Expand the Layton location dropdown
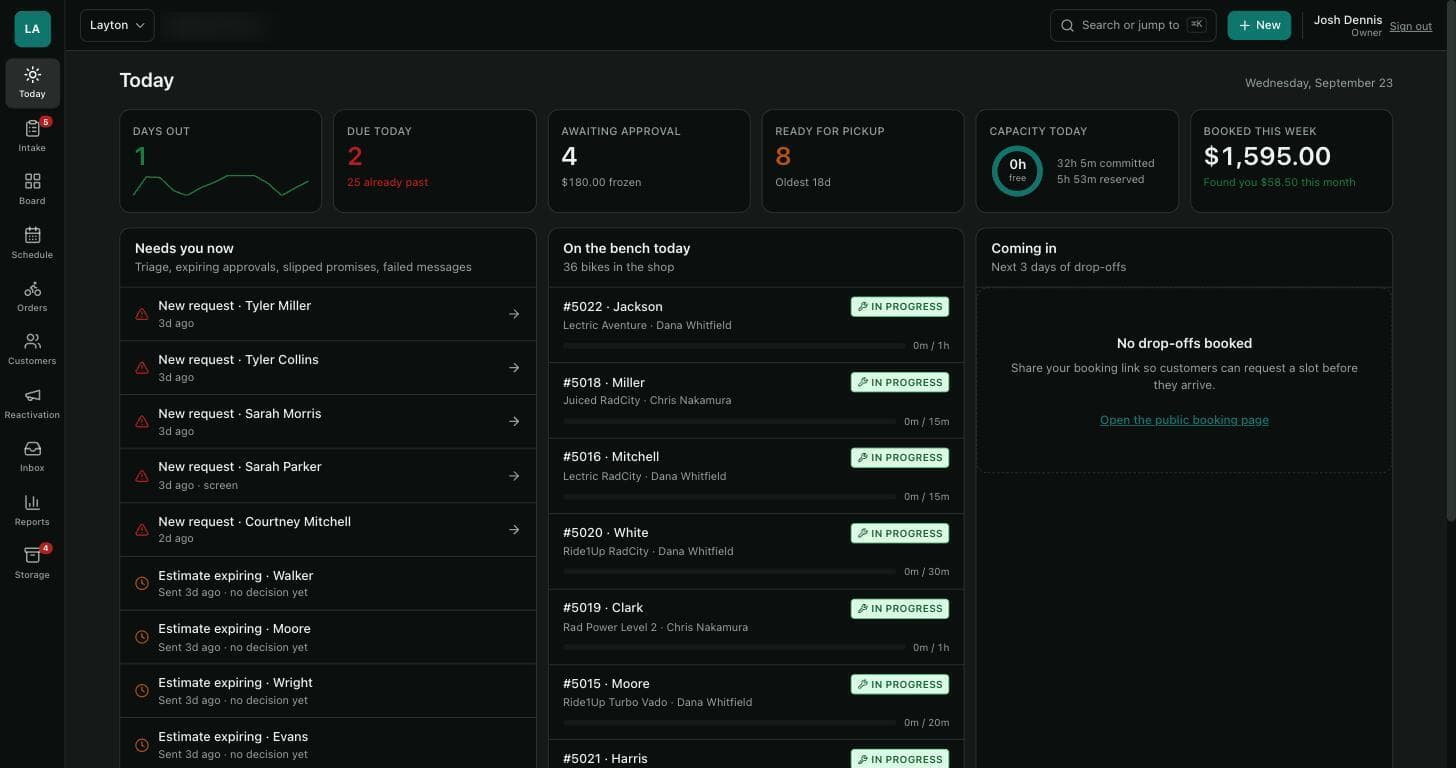Viewport: 1456px width, 768px height. click(117, 25)
